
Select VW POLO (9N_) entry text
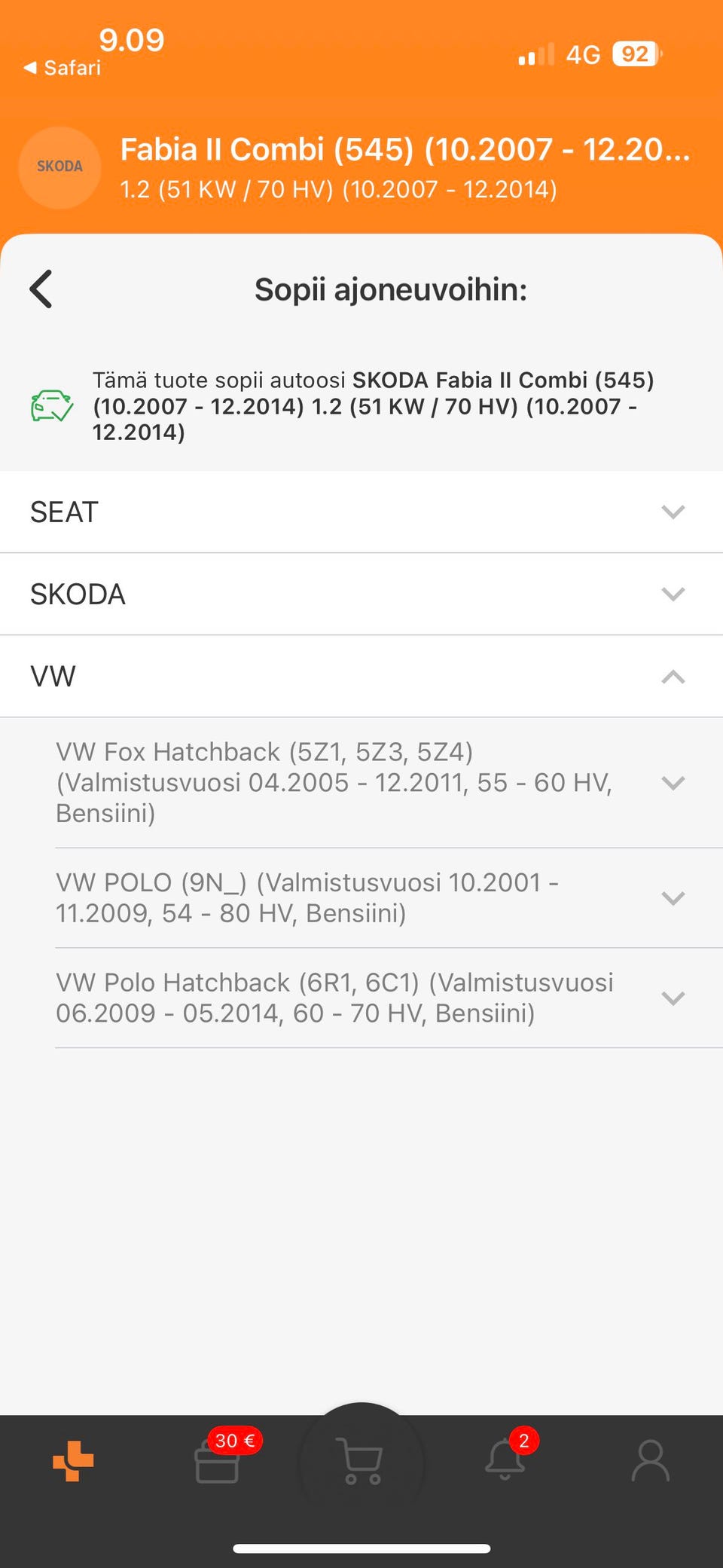click(x=307, y=897)
